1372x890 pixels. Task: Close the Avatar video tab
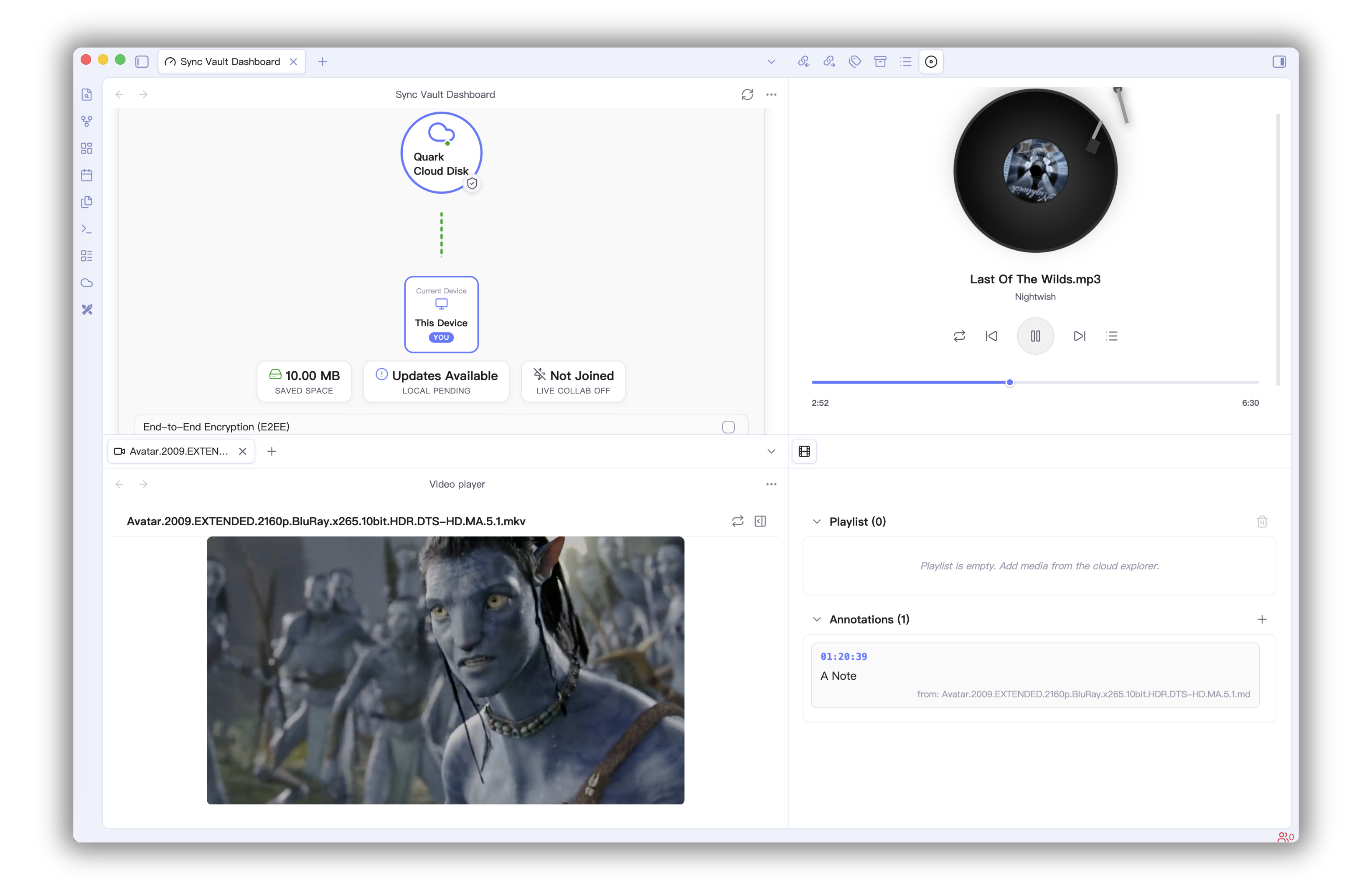click(x=243, y=451)
